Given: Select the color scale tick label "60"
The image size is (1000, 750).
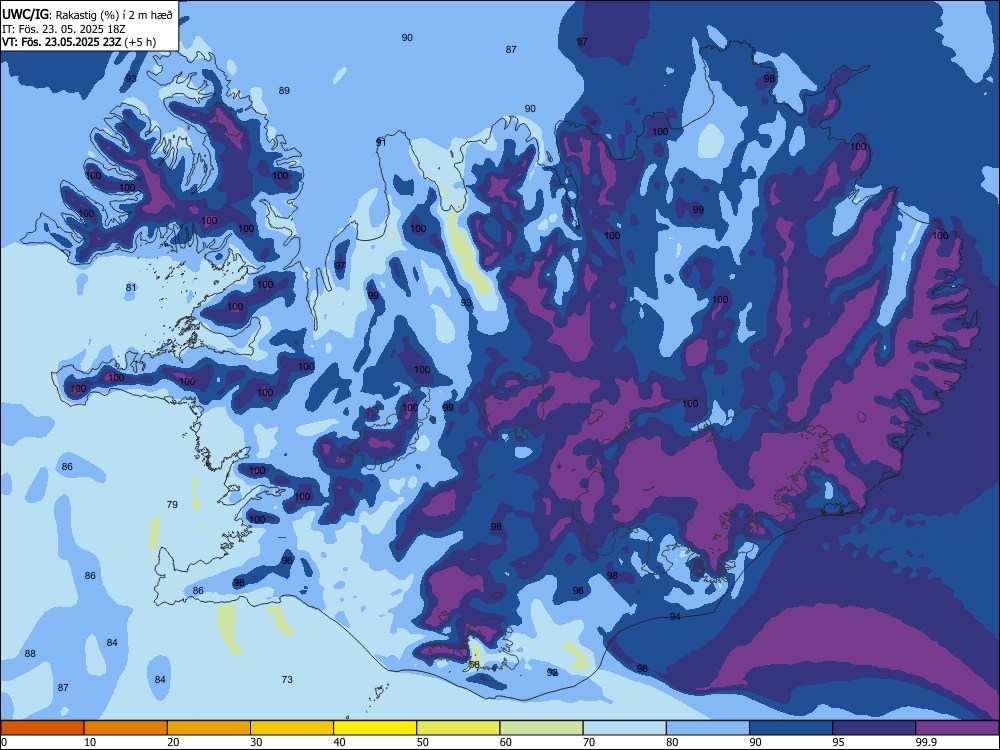Looking at the screenshot, I should (506, 742).
